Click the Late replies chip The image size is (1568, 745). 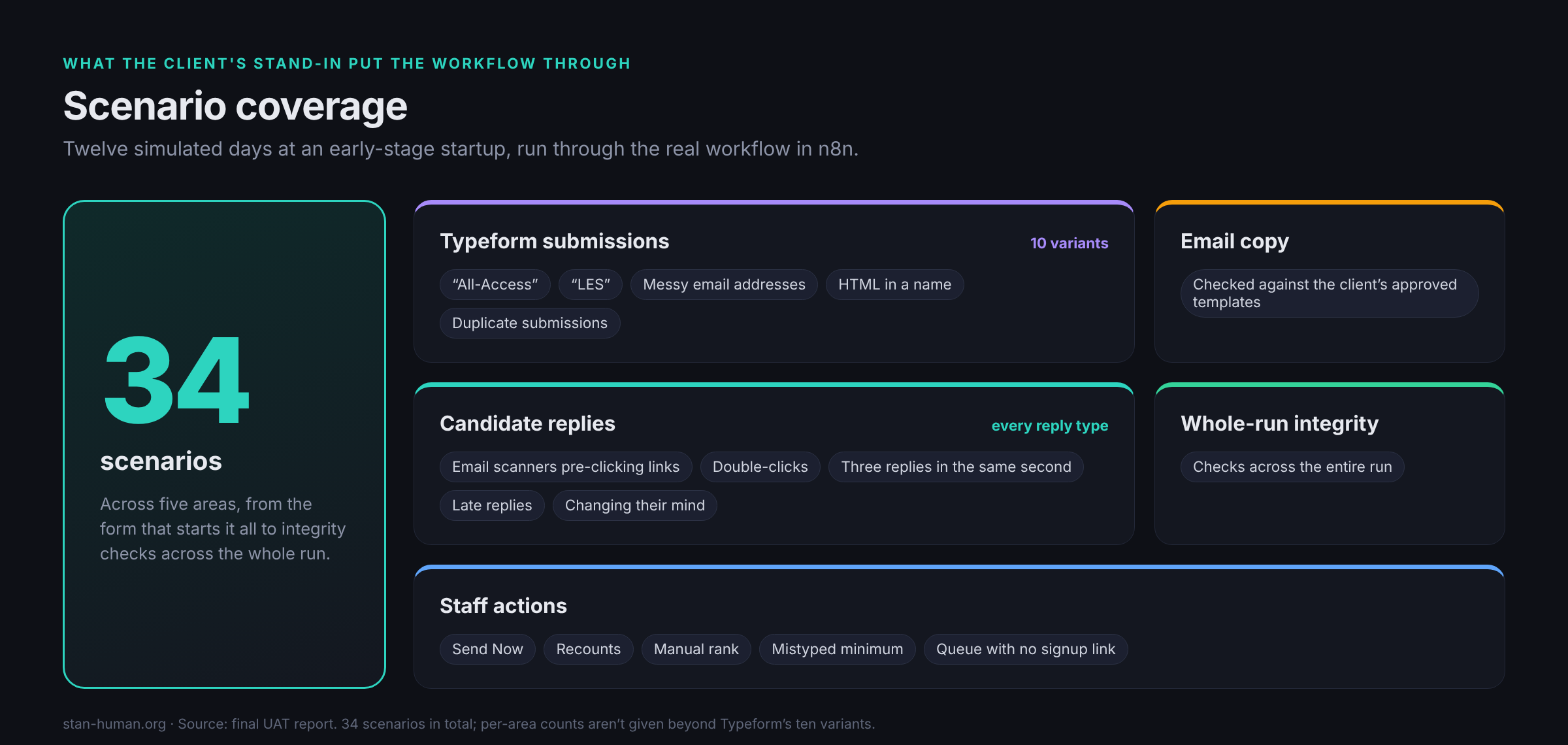coord(492,505)
